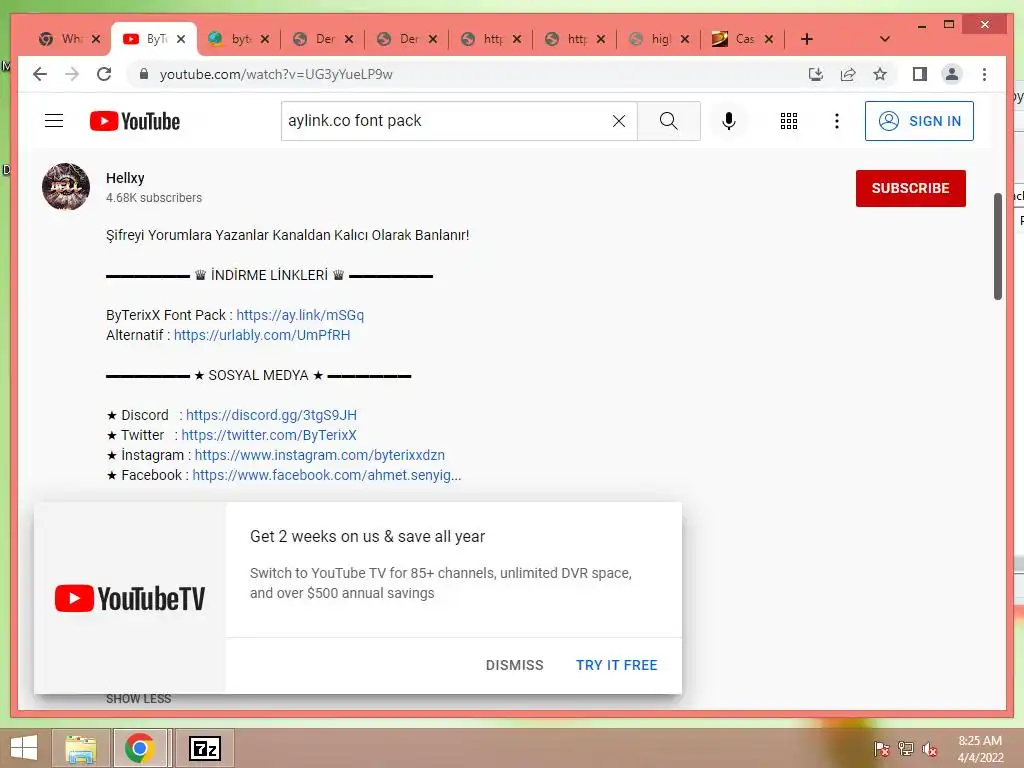
Task: Close the 'Cas' tab
Action: click(x=769, y=39)
